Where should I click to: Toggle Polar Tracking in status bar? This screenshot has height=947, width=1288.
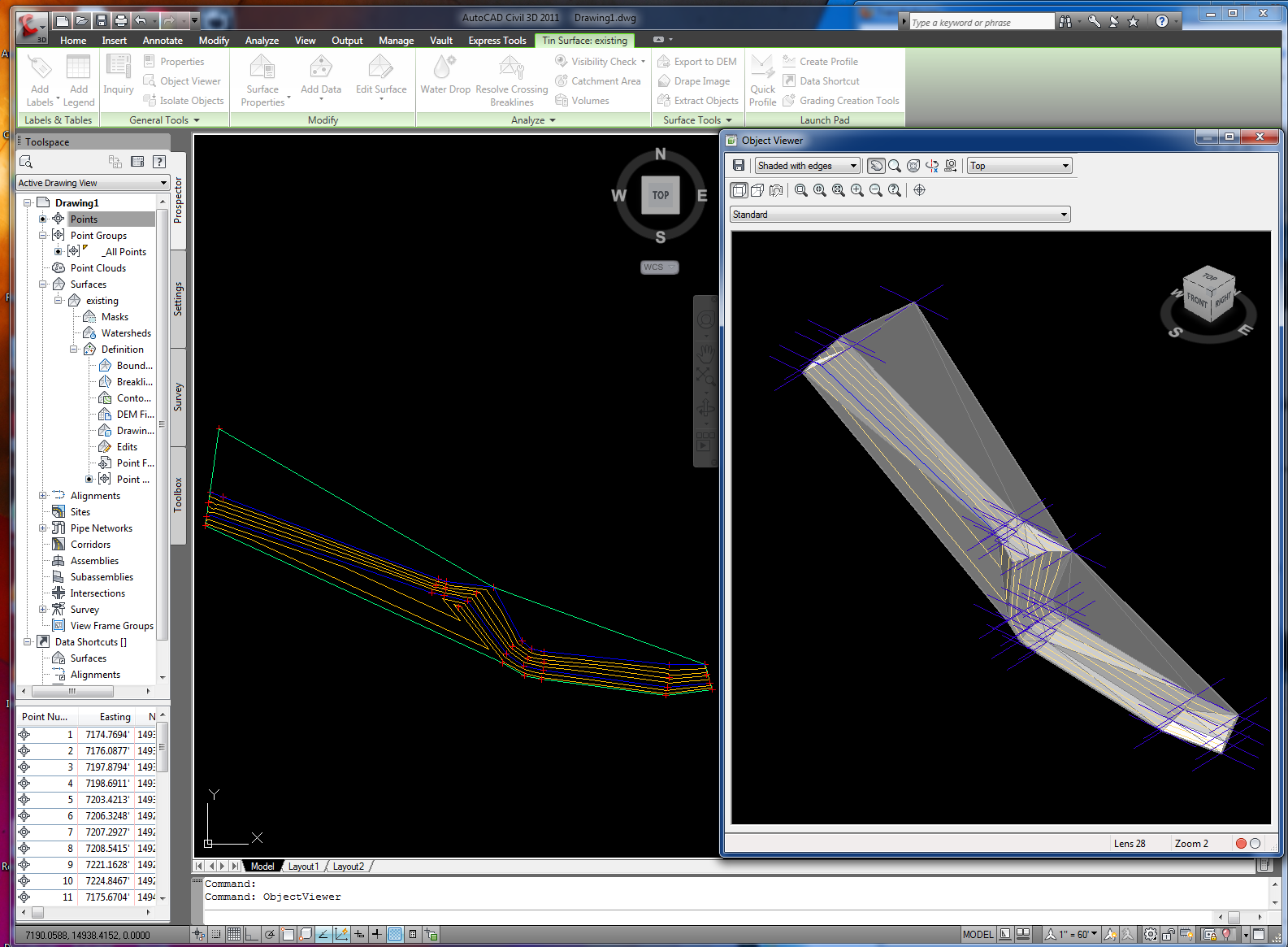click(270, 935)
